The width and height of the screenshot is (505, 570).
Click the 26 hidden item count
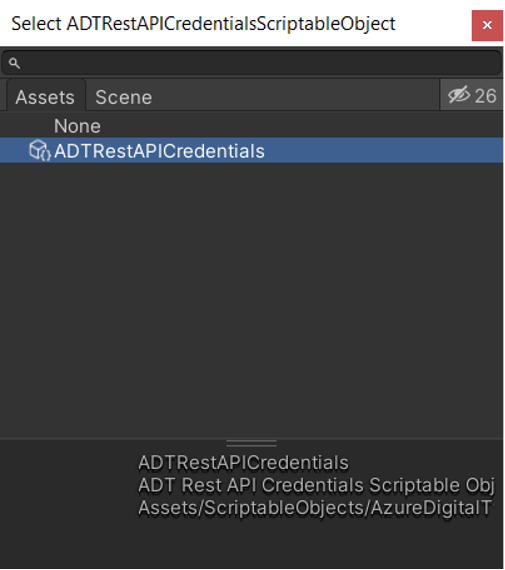[485, 96]
